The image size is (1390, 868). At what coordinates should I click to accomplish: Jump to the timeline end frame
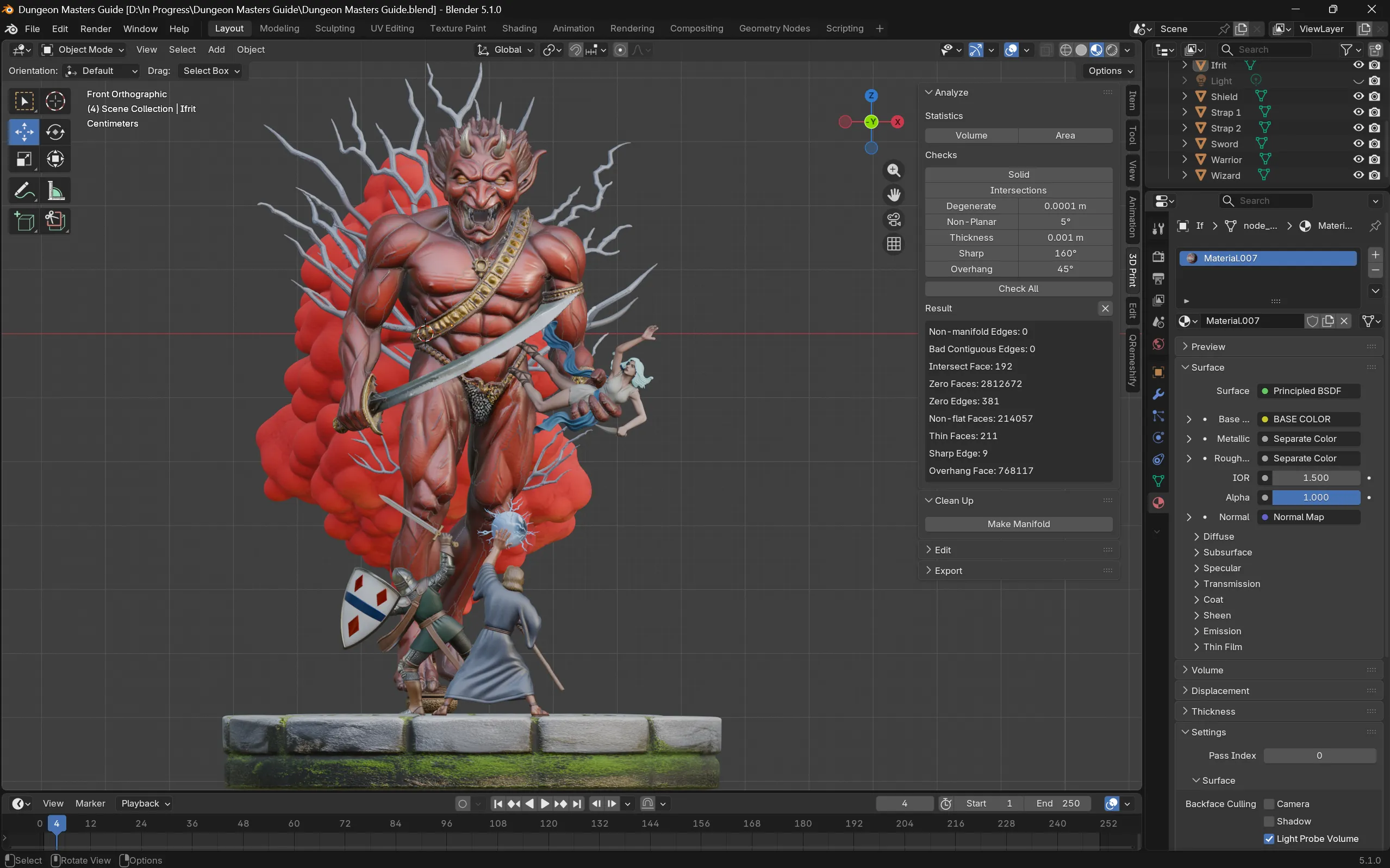[576, 804]
